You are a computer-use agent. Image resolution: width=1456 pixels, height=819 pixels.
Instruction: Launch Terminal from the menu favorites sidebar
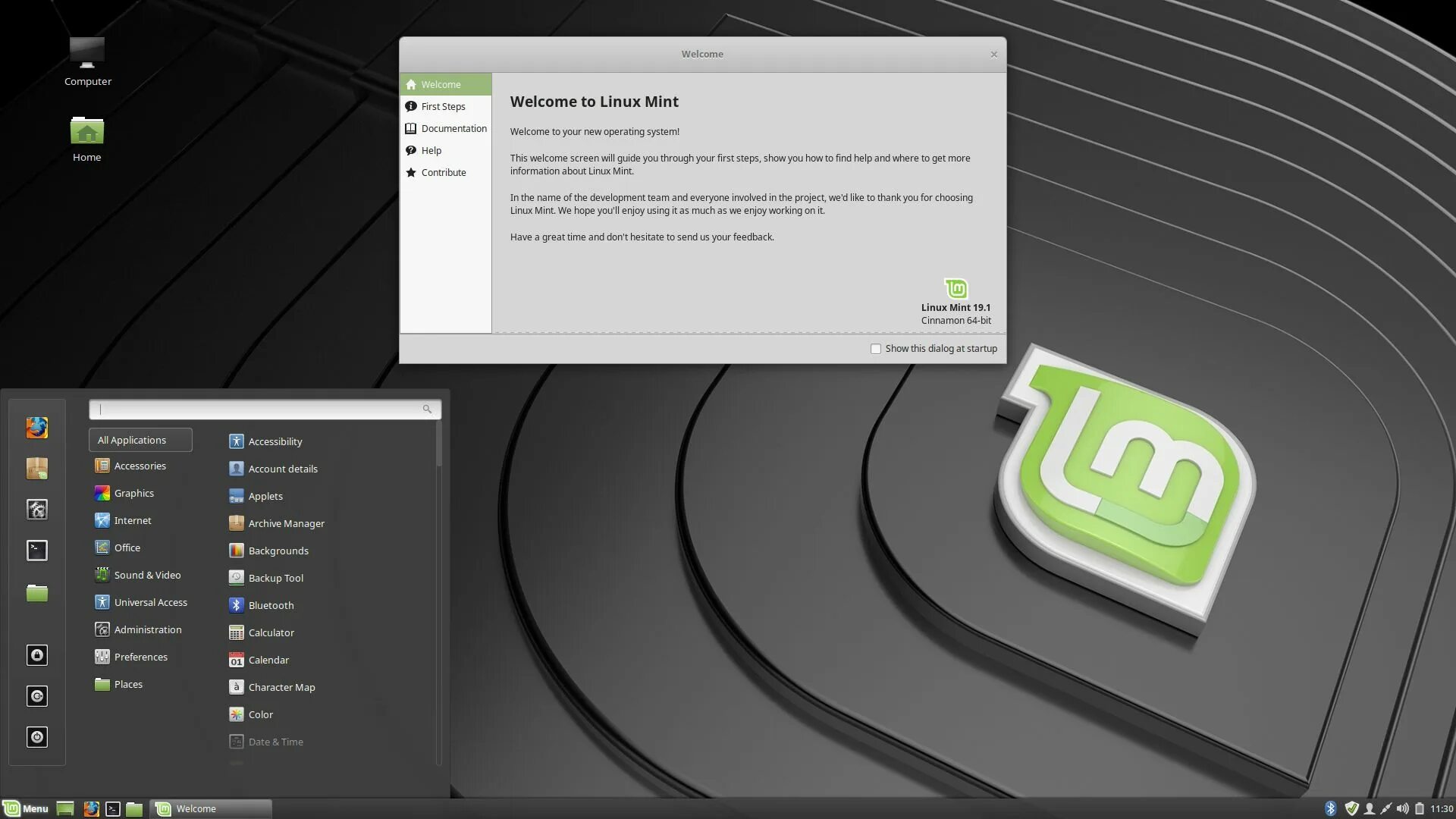(x=36, y=551)
